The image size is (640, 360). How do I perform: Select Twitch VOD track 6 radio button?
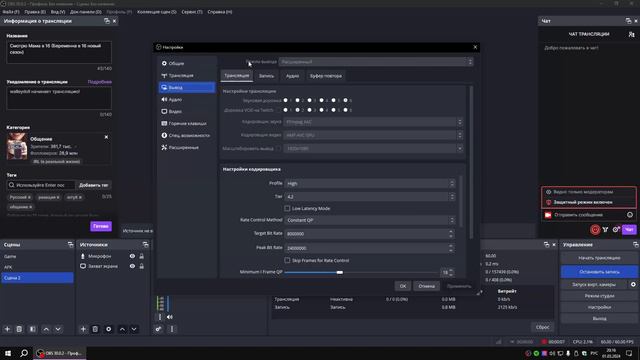click(346, 110)
